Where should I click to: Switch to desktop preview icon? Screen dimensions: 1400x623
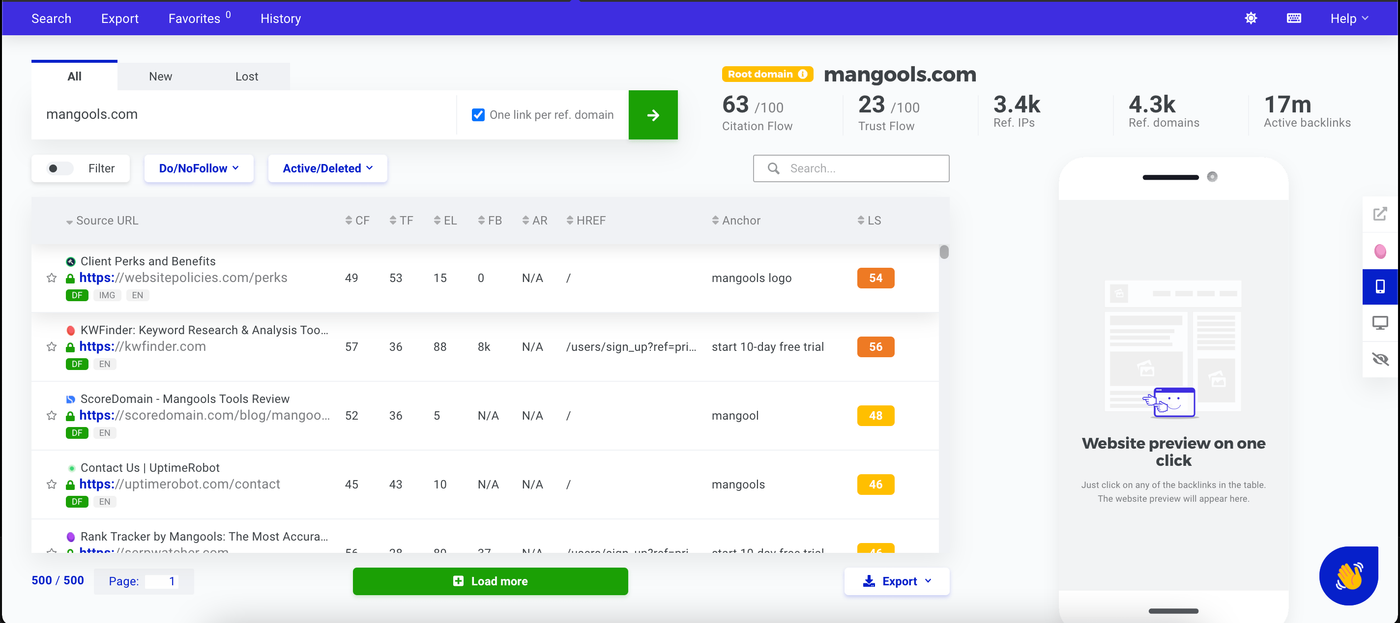[1380, 322]
